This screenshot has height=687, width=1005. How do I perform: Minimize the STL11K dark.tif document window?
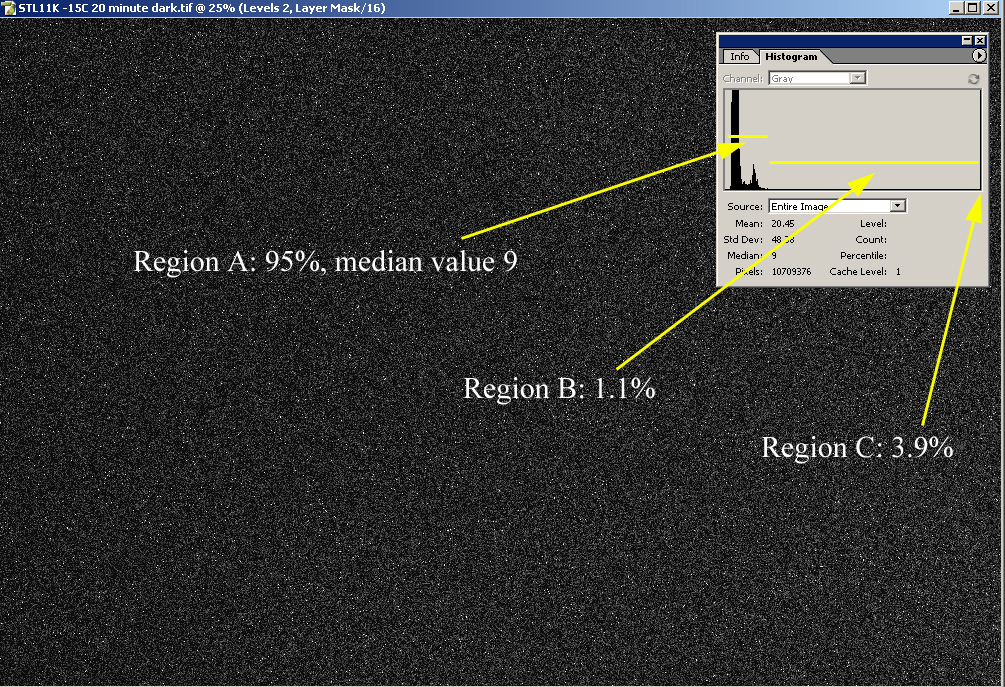(x=955, y=8)
